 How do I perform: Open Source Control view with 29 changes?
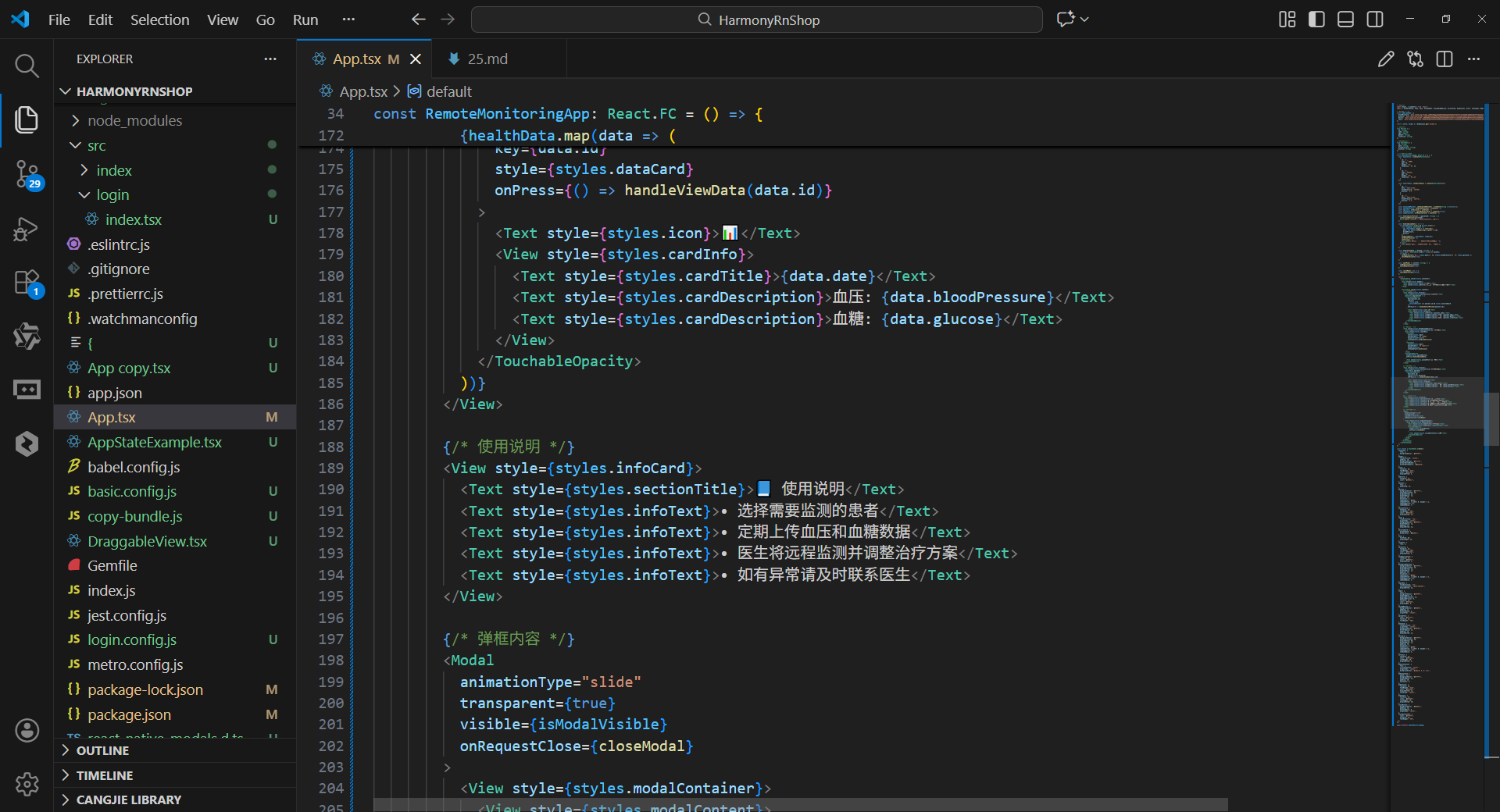coord(27,174)
